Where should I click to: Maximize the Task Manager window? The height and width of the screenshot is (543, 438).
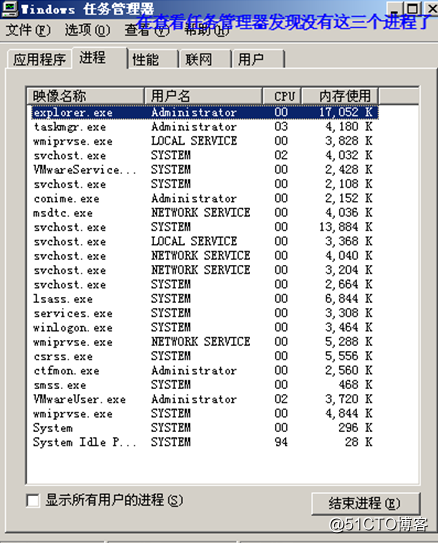tap(412, 8)
